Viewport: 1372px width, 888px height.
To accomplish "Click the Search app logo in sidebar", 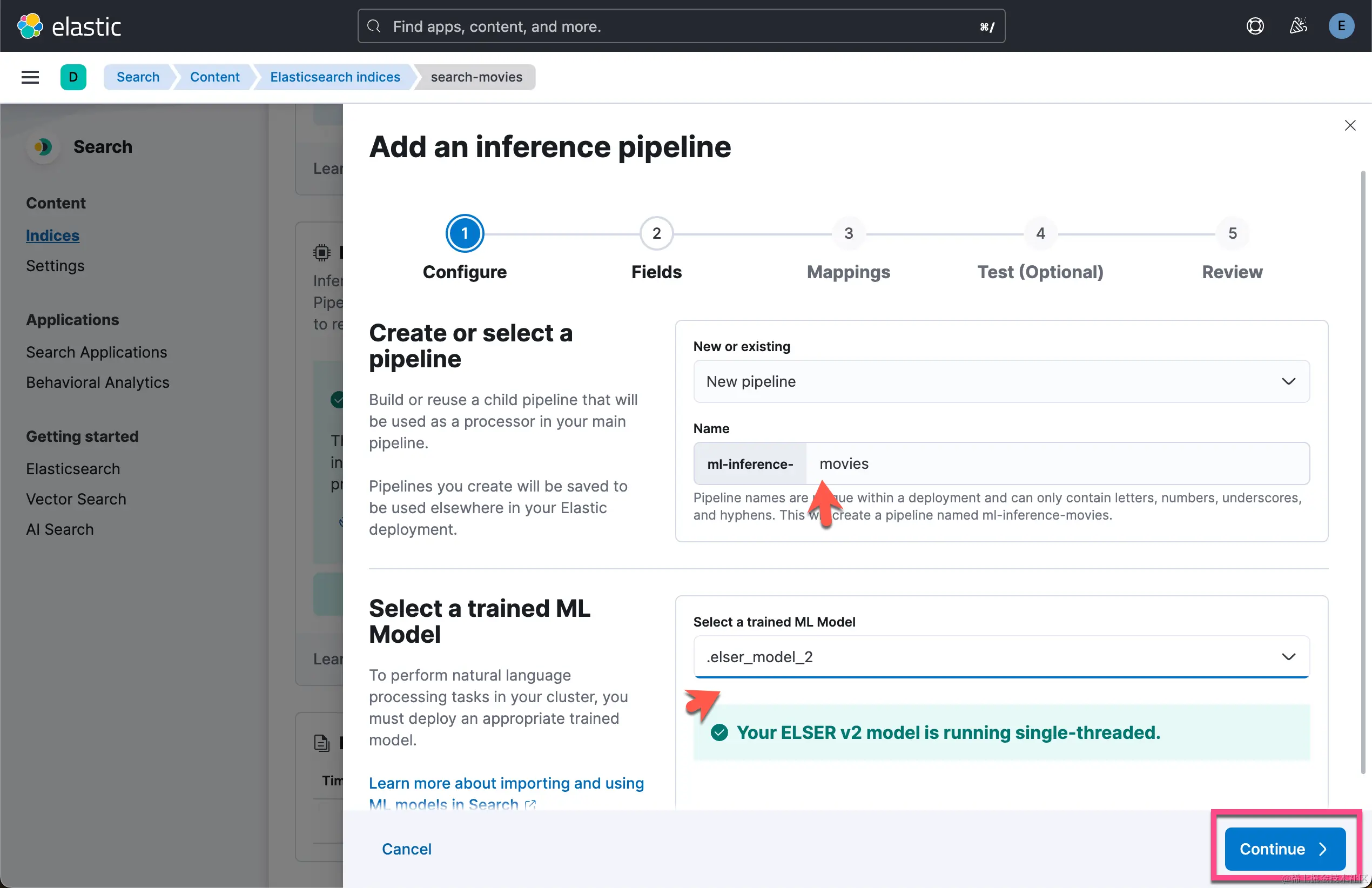I will coord(42,147).
